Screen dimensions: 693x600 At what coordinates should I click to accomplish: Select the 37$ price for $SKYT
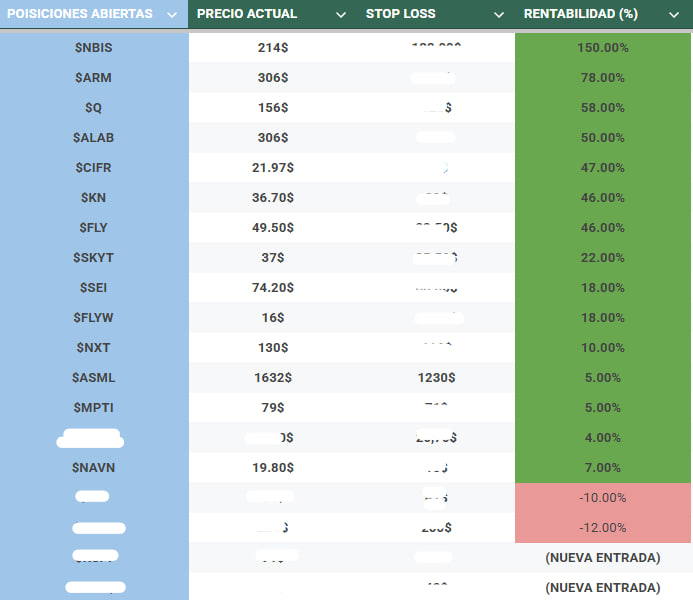pos(273,258)
